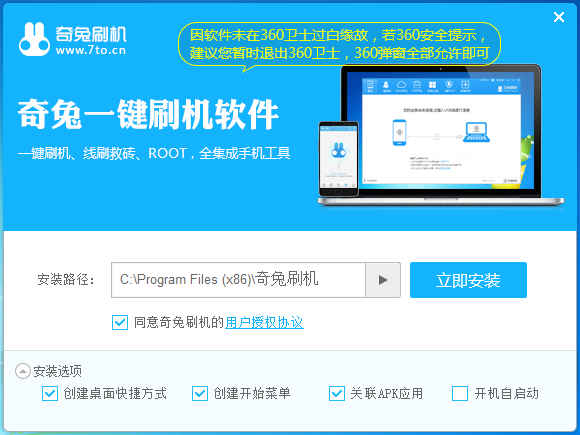This screenshot has height=435, width=580.
Task: Click the 奇兔刷机 rabbit logo icon
Action: point(34,39)
